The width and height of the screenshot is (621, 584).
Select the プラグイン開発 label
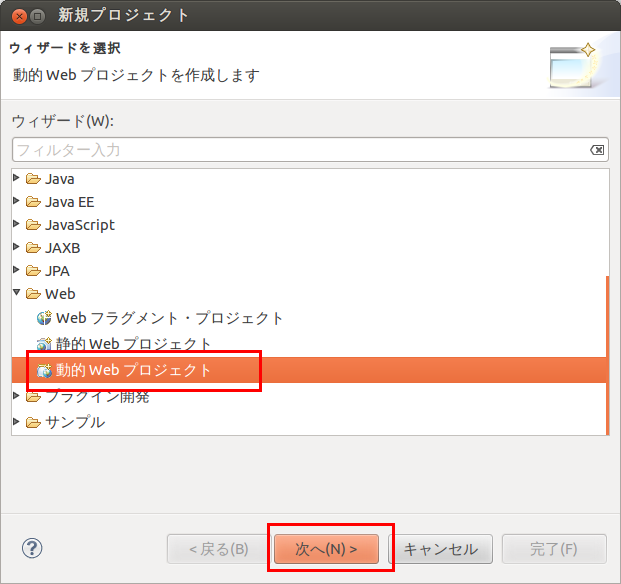coord(97,397)
